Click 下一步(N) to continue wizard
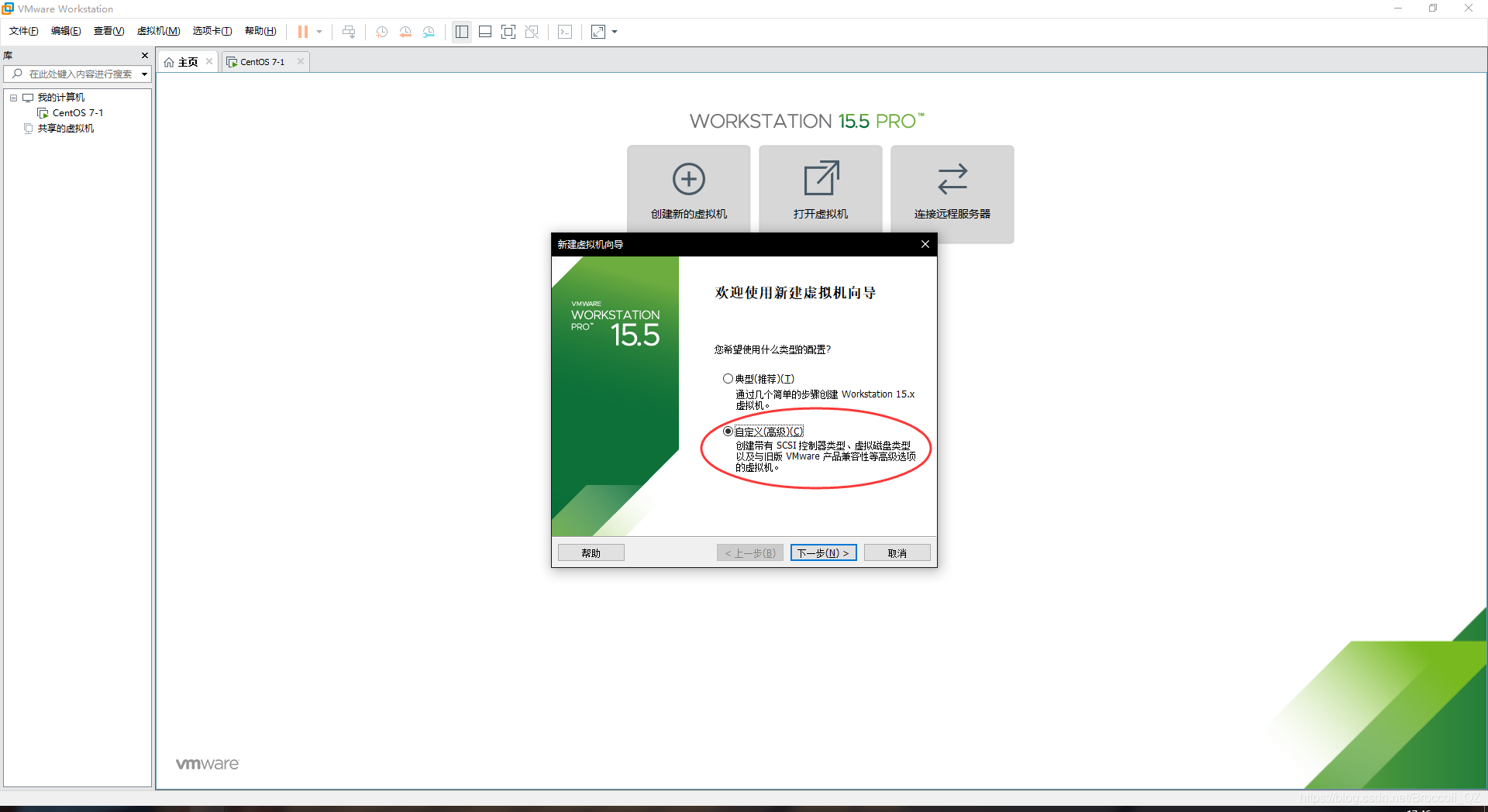The height and width of the screenshot is (812, 1488). coord(823,553)
